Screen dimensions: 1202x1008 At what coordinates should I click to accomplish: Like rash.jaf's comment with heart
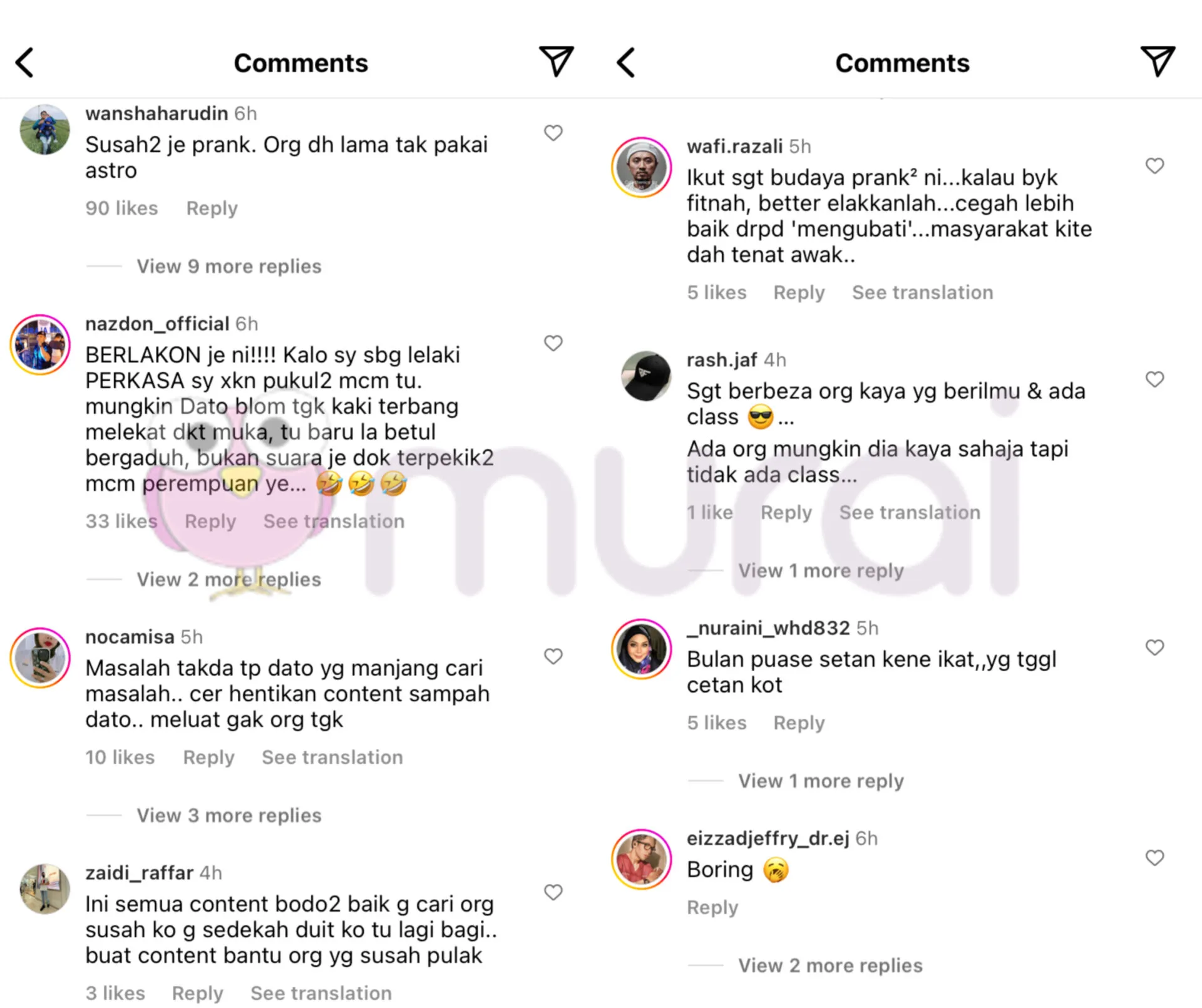point(1154,379)
